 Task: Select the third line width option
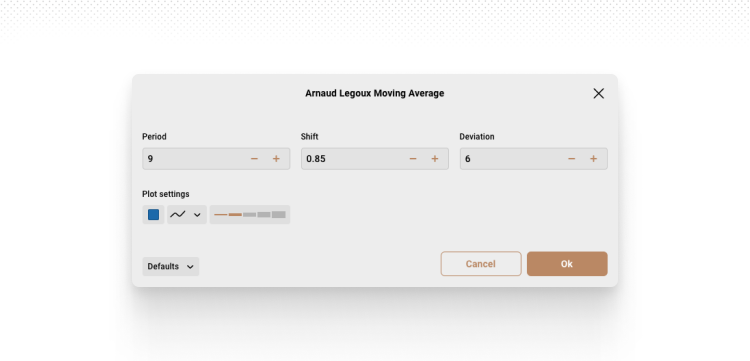250,215
